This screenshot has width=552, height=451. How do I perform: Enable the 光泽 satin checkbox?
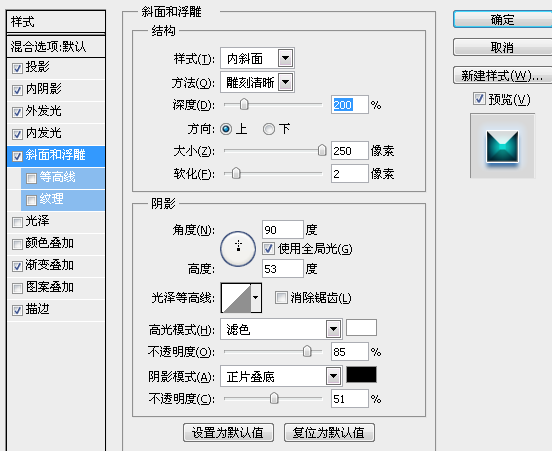click(17, 223)
